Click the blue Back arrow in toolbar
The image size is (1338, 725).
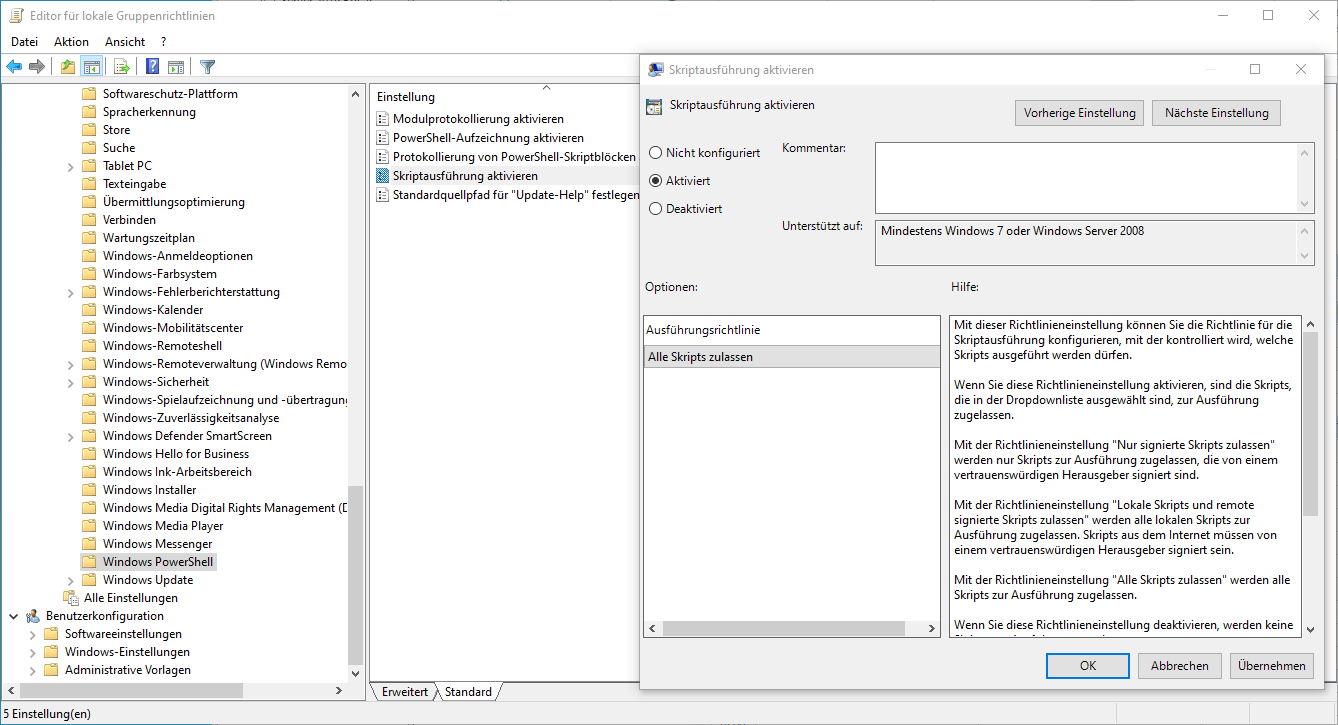coord(14,67)
